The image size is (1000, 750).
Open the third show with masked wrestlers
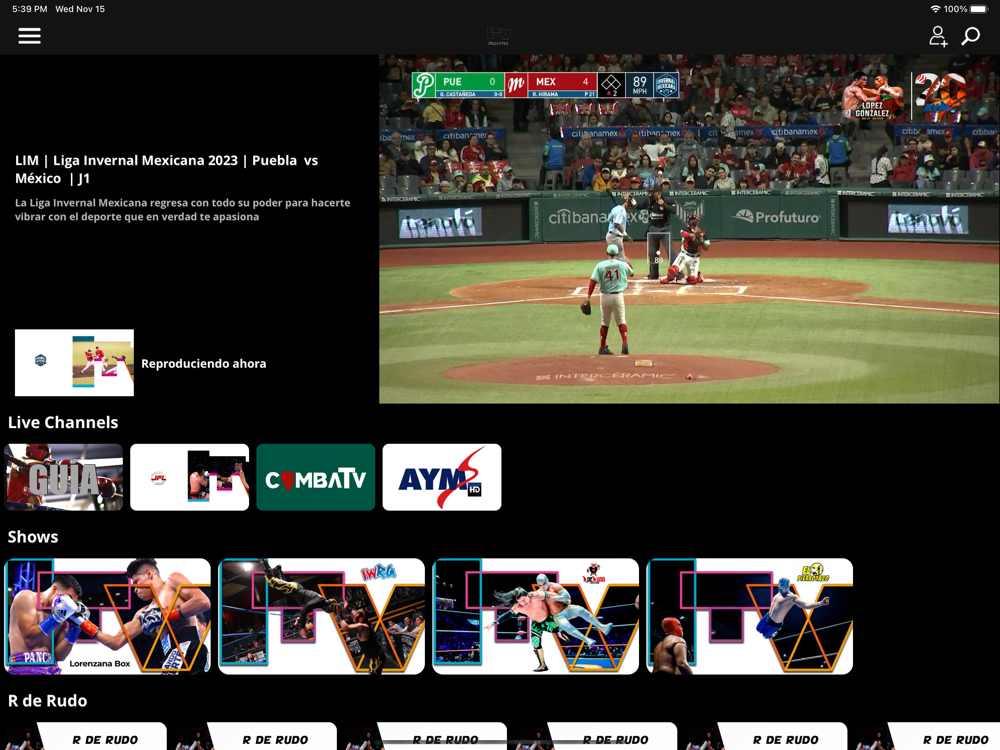536,616
